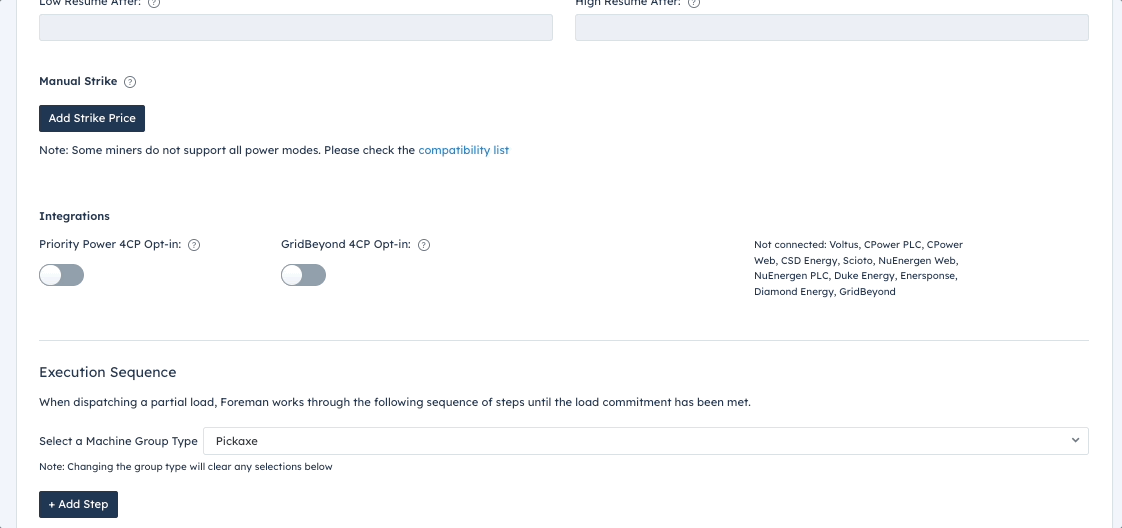The height and width of the screenshot is (528, 1122).
Task: Click the Integrations section heading
Action: [74, 216]
